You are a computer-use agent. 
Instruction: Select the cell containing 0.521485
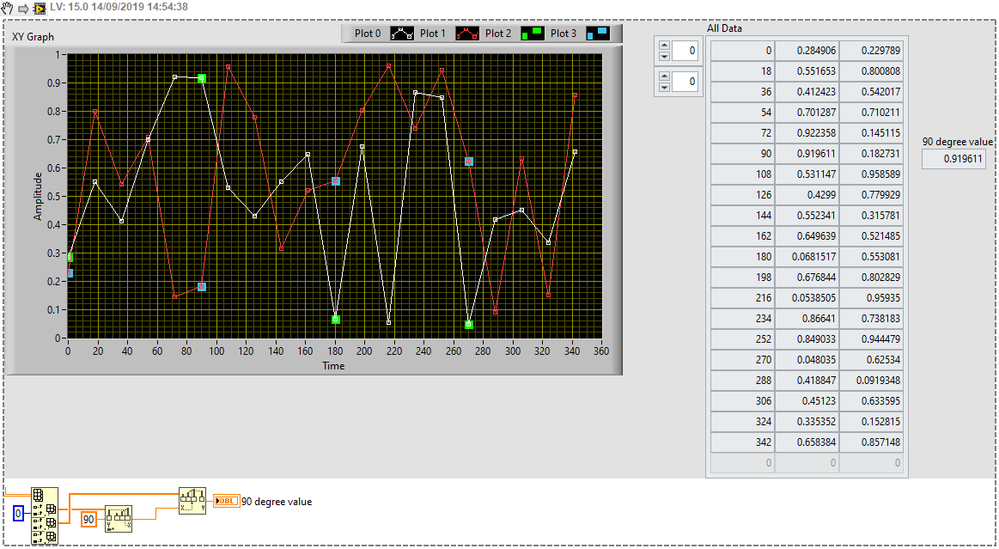[x=872, y=236]
